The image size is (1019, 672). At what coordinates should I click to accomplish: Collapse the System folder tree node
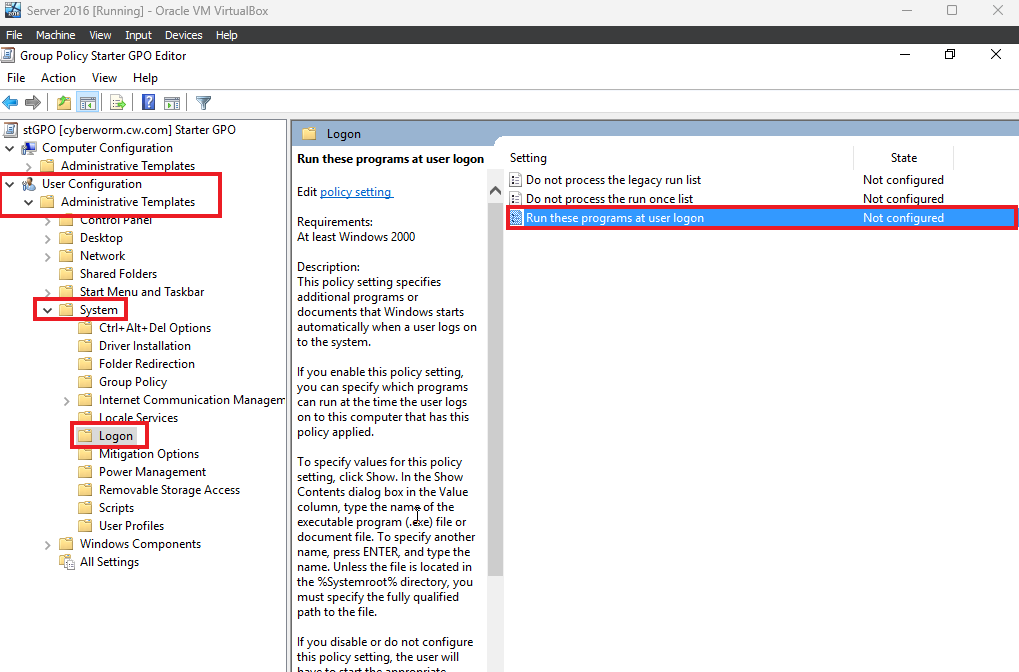(47, 311)
